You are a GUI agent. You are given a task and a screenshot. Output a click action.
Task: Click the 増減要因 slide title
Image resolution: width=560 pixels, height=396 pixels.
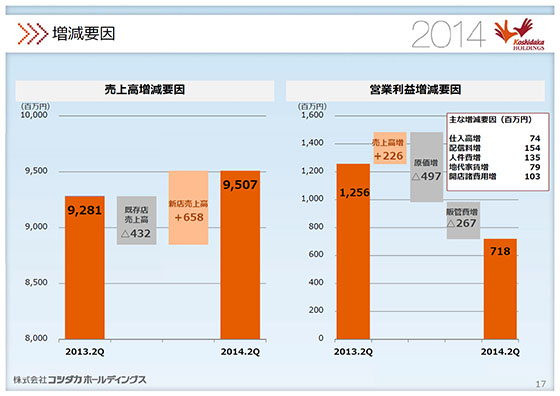tap(84, 34)
